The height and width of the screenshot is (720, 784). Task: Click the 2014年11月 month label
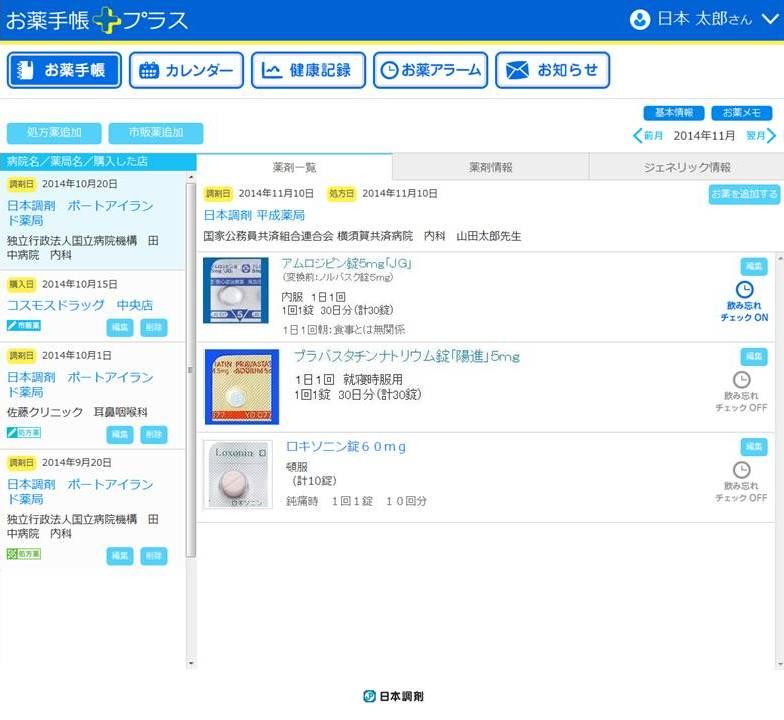[x=704, y=136]
